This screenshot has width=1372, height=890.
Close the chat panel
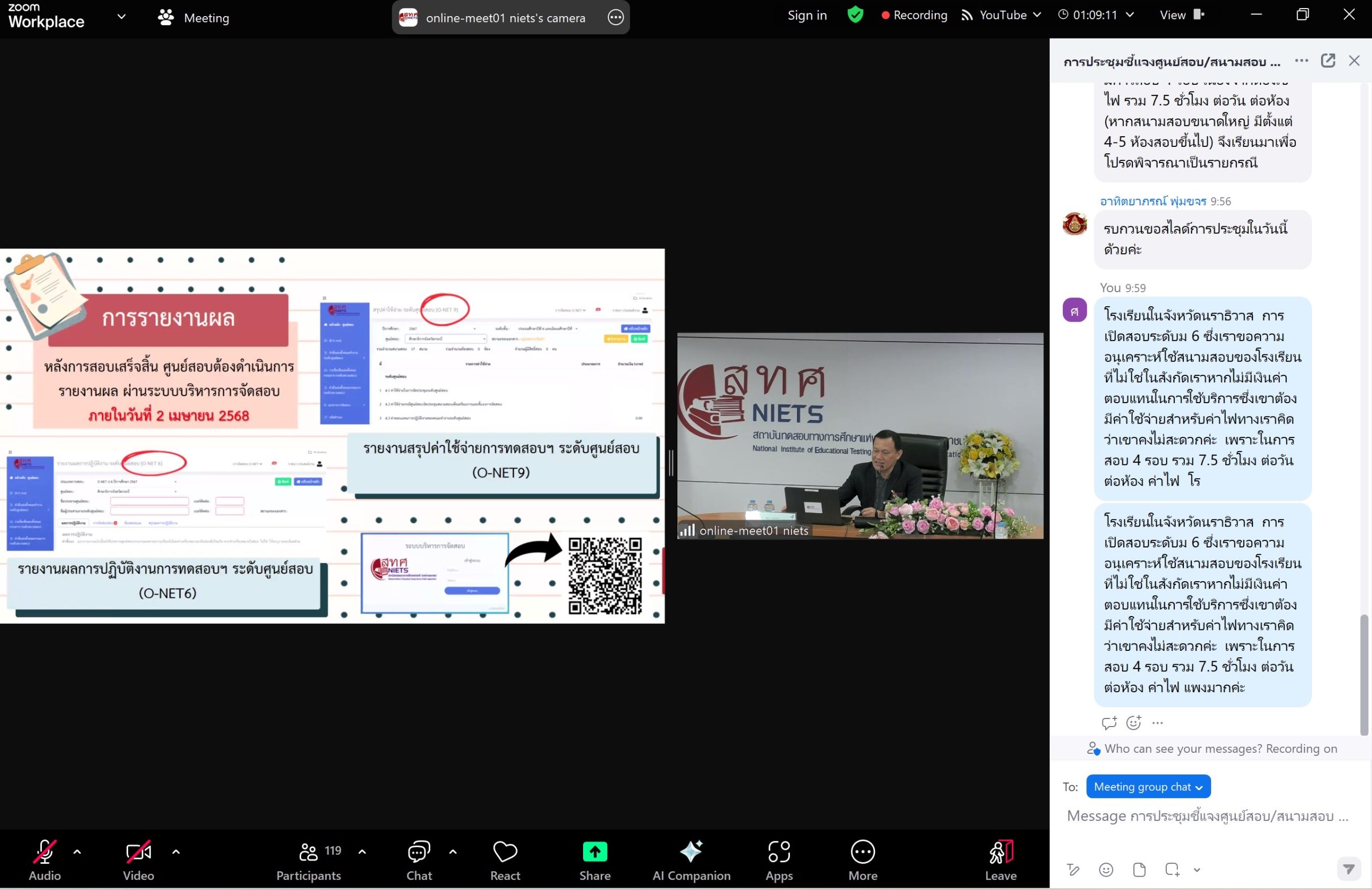[1354, 61]
